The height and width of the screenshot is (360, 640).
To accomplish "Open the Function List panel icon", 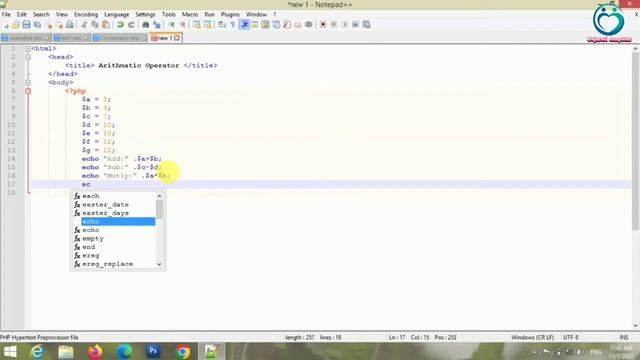I will coord(287,24).
